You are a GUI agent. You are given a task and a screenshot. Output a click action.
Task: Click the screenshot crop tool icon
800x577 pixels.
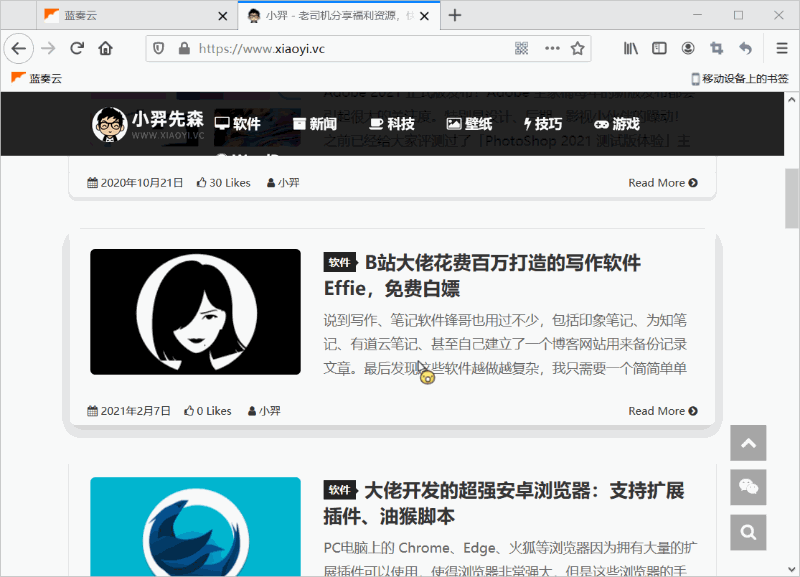716,48
